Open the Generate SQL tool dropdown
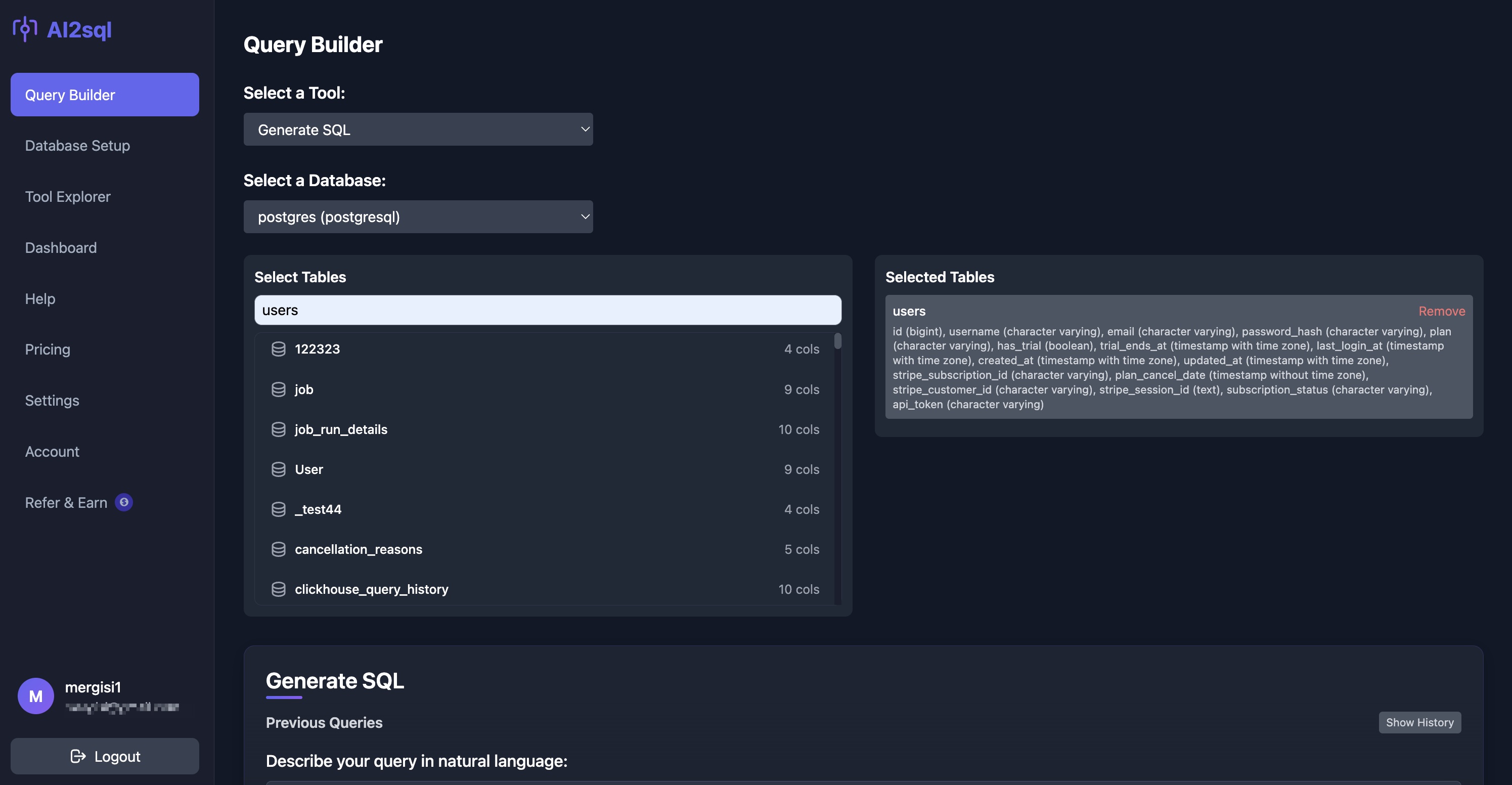The width and height of the screenshot is (1512, 785). 418,129
